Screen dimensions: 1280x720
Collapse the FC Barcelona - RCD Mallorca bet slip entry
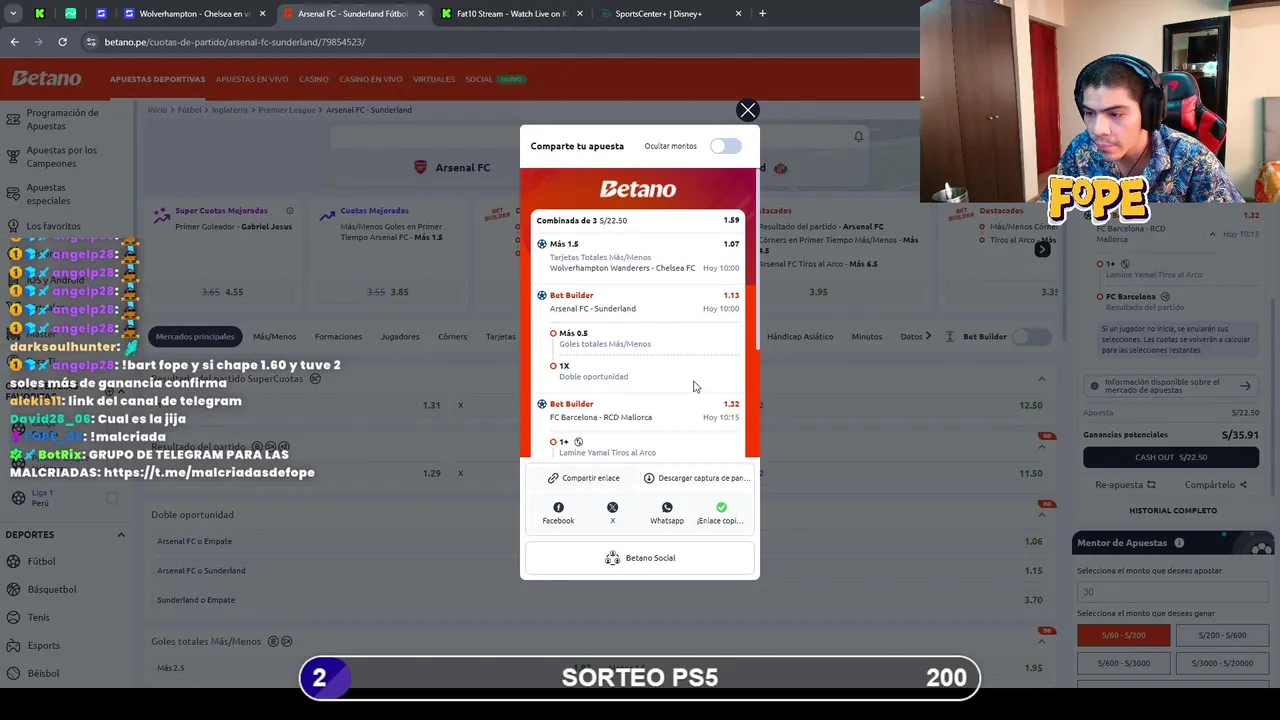pyautogui.click(x=1212, y=235)
